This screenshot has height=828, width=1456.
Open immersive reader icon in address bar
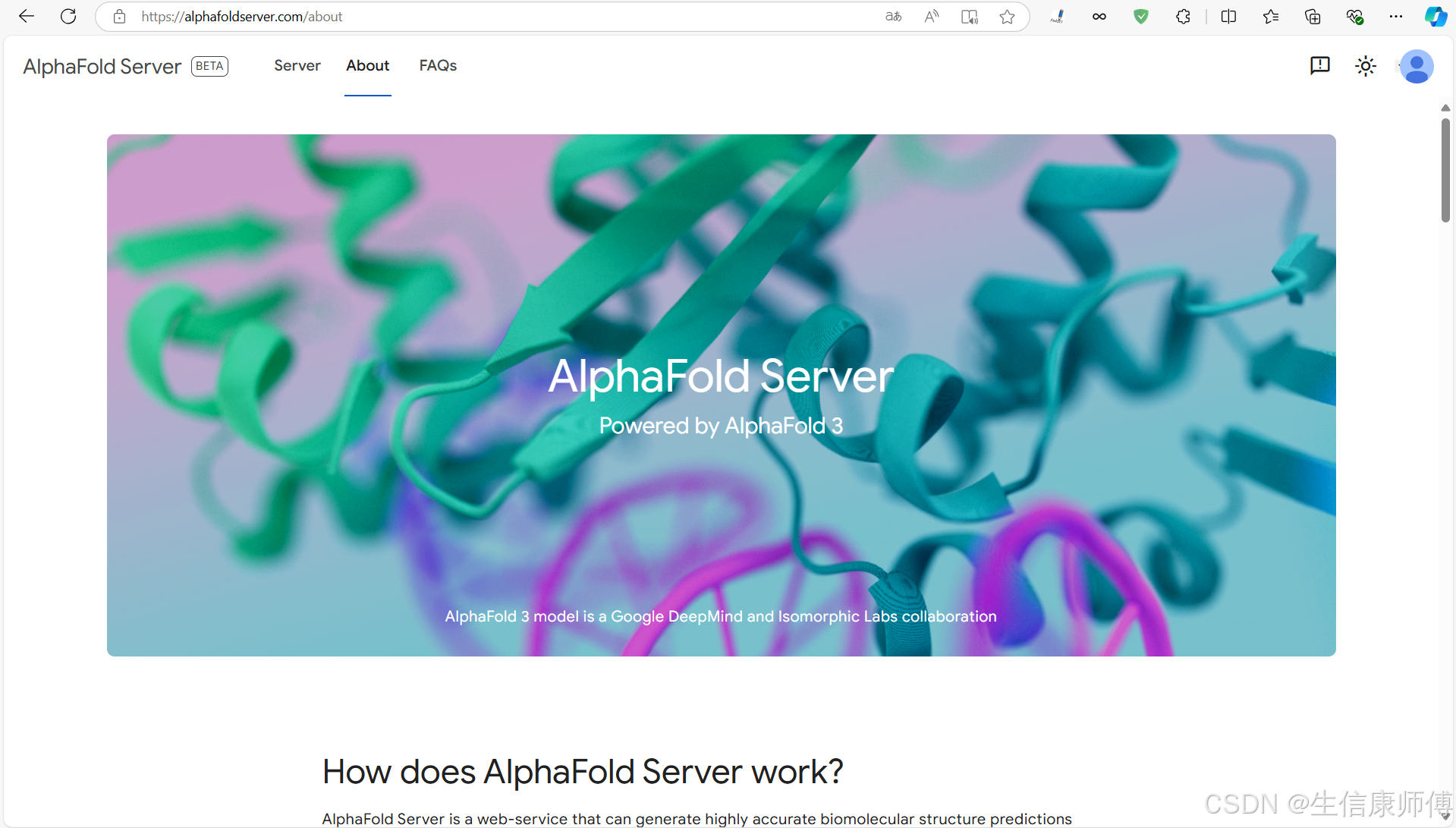970,17
